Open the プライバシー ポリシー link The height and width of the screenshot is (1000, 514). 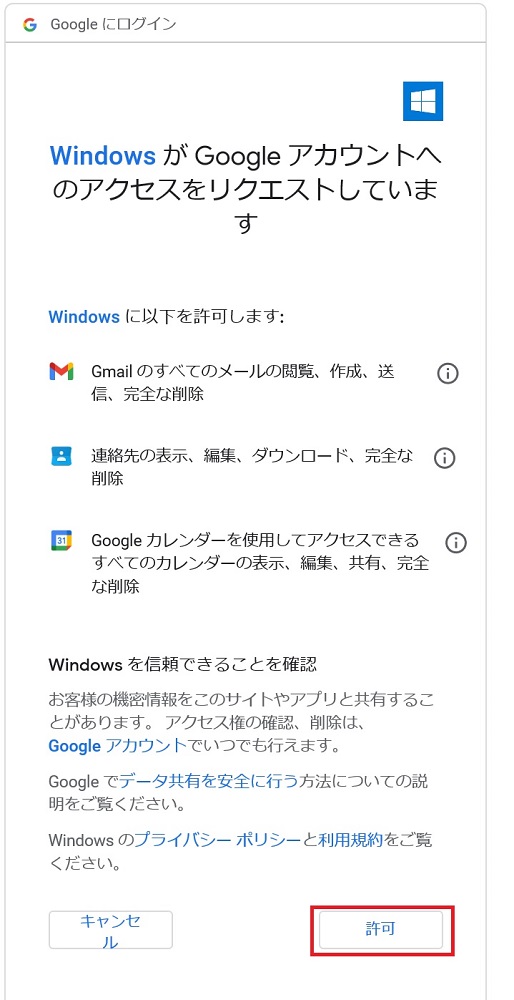tap(218, 840)
